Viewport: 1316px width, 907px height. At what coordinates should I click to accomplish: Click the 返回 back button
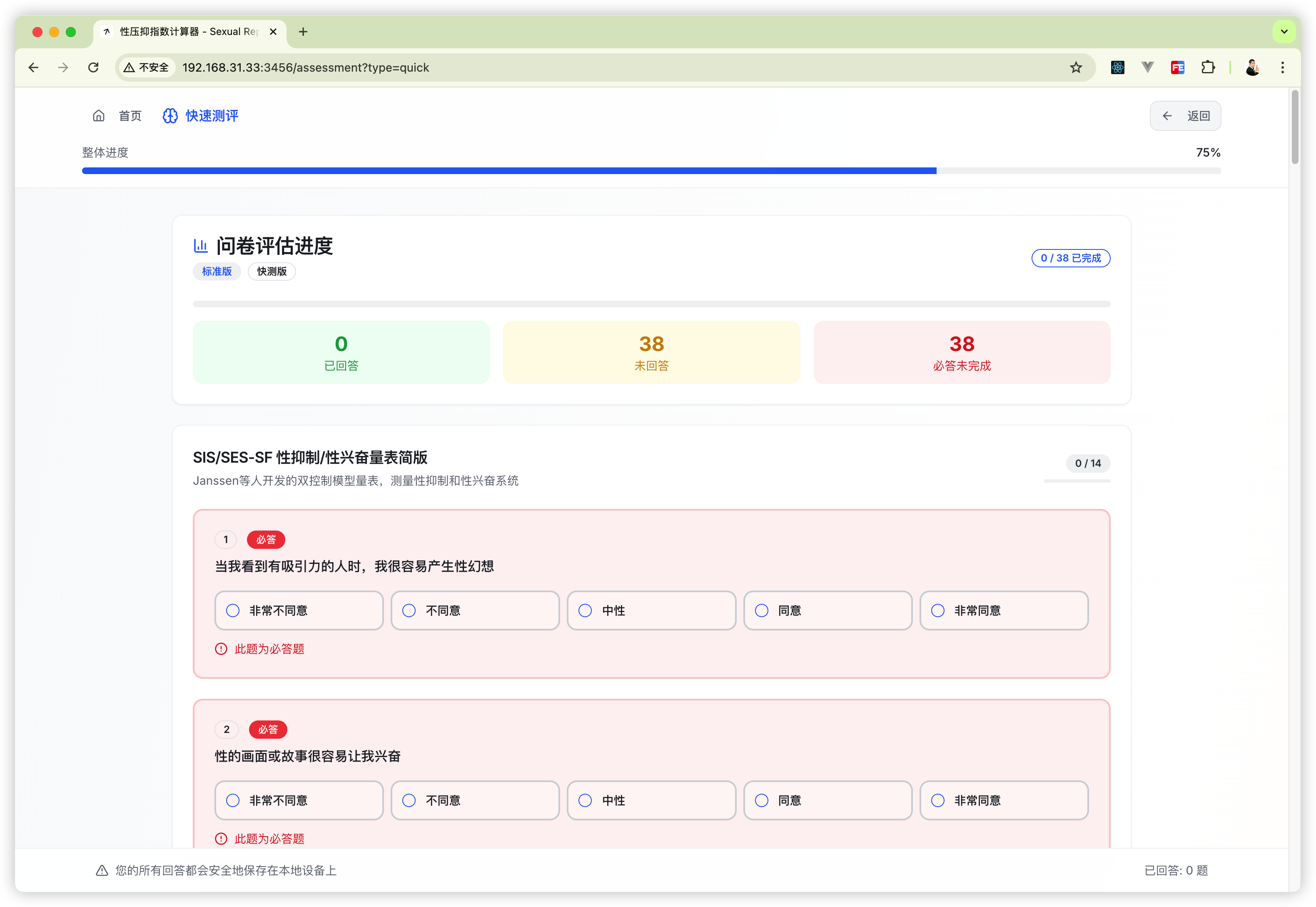pyautogui.click(x=1185, y=116)
